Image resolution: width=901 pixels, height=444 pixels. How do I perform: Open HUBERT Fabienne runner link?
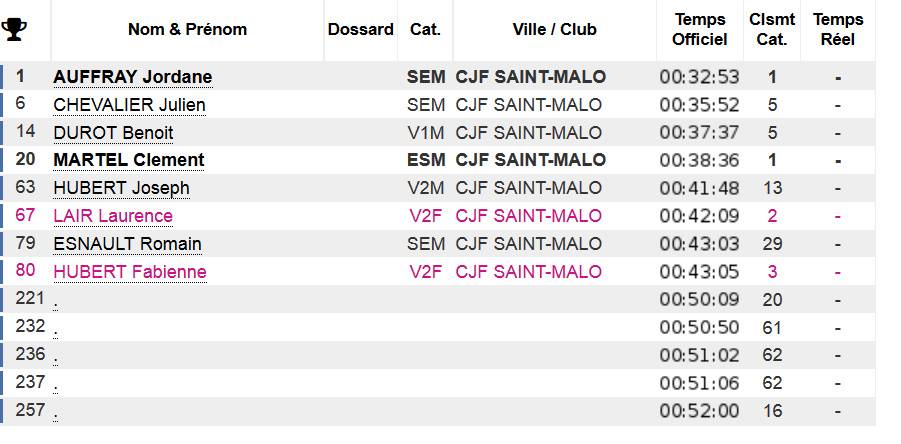130,272
